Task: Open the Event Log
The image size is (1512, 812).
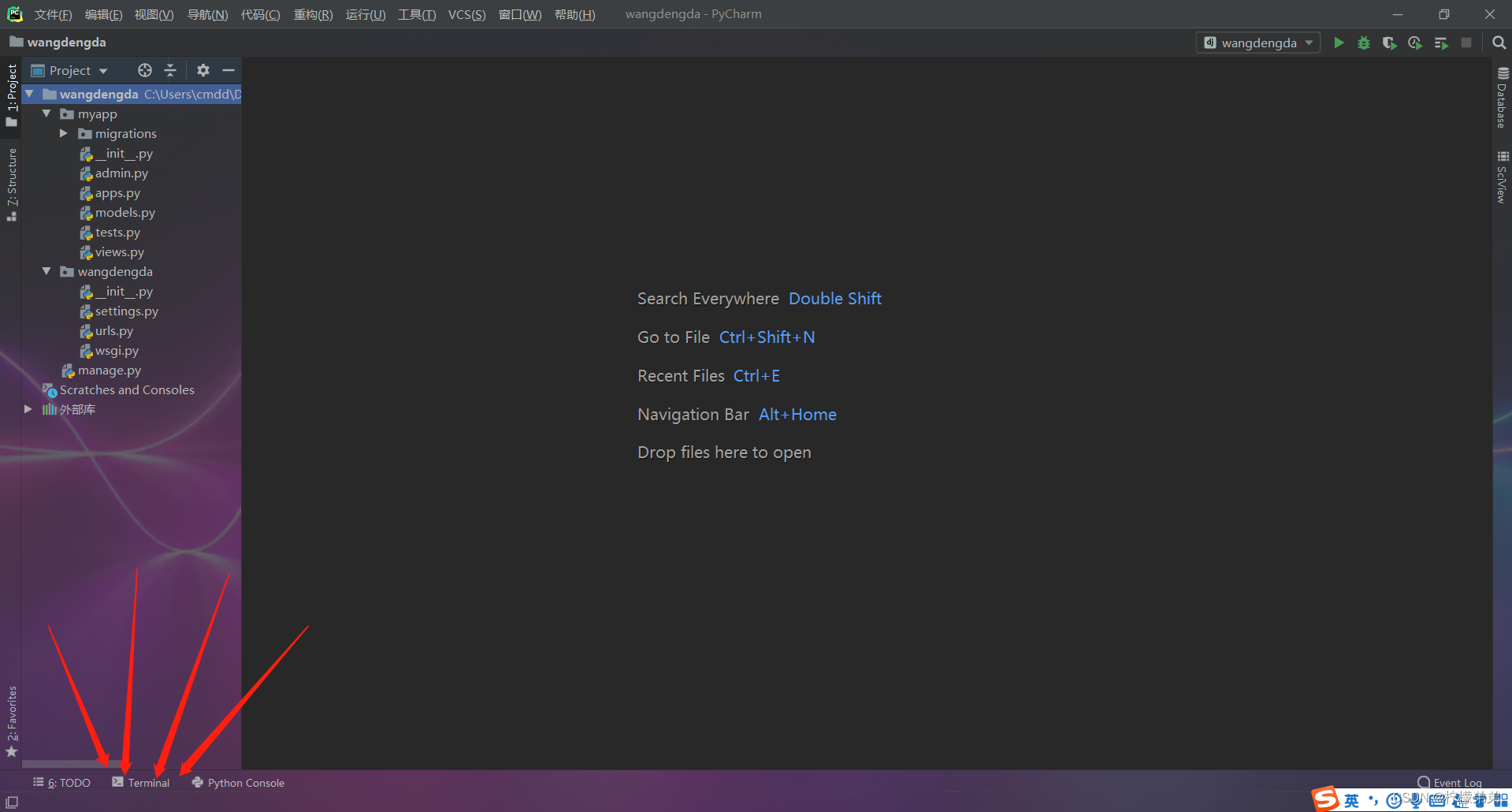Action: [1450, 783]
